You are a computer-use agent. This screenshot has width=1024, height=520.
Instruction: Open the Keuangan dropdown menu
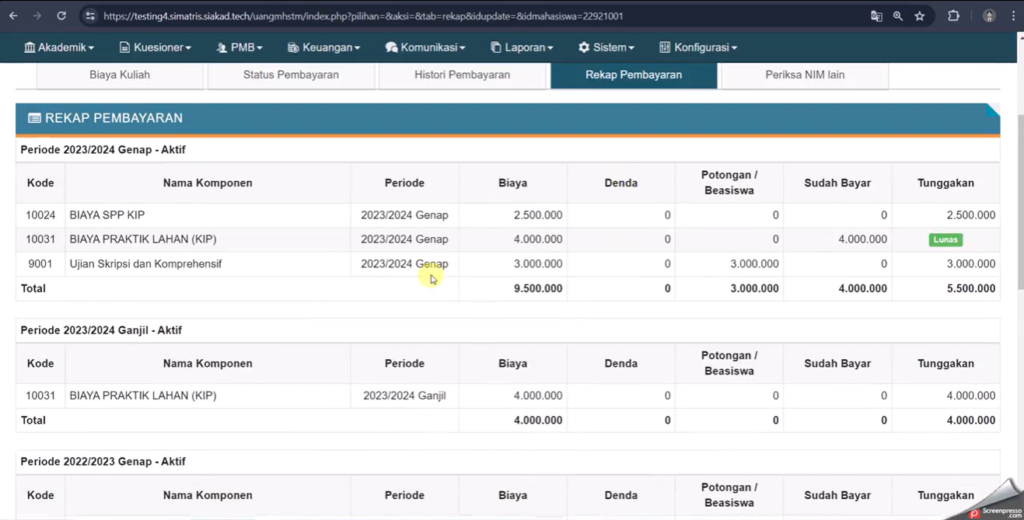point(323,47)
